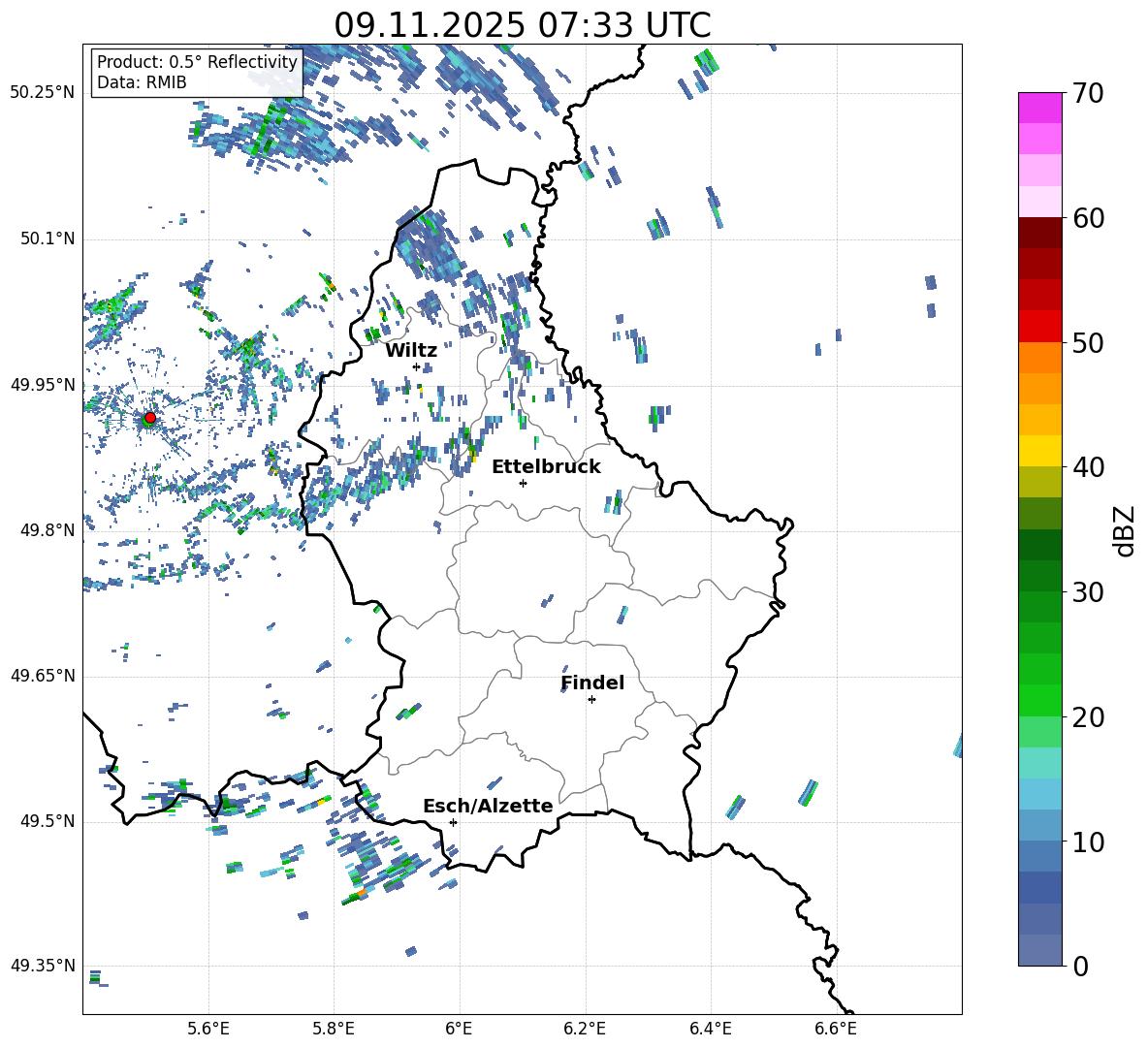Click the 20 dBZ tick label
Viewport: 1148px width, 1048px height.
1088,716
